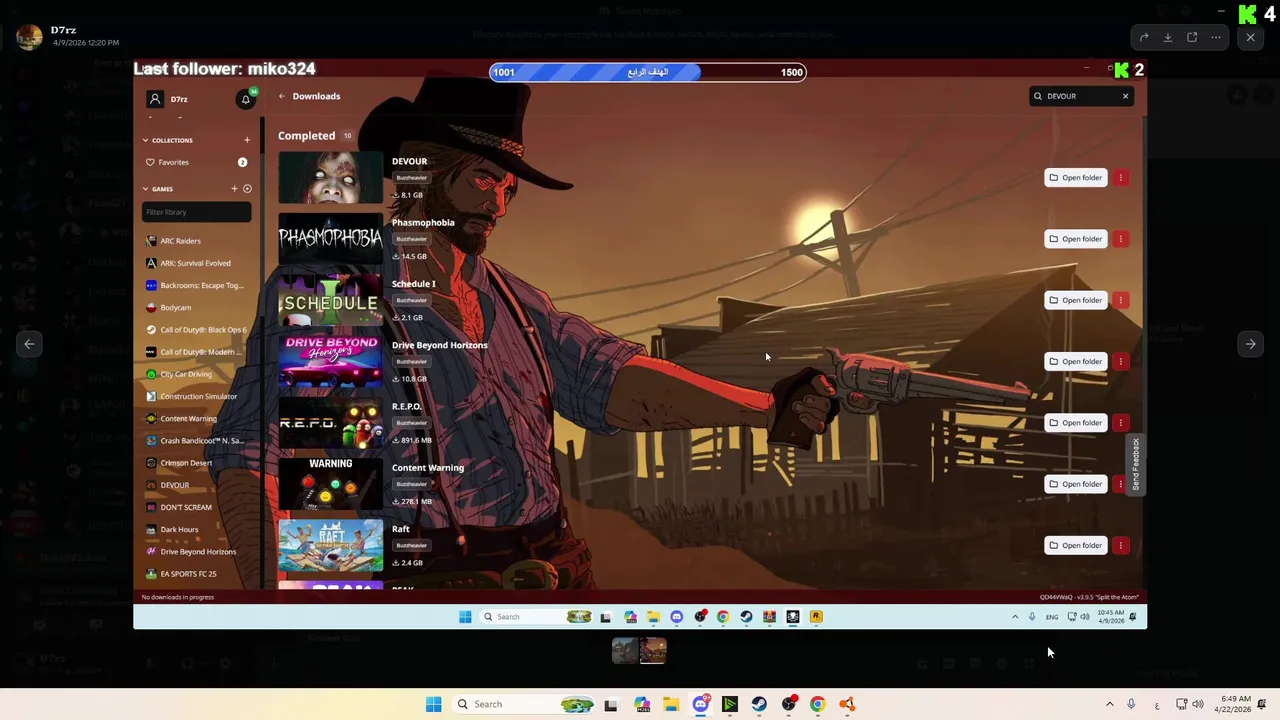This screenshot has height=720, width=1280.
Task: Click the Phasmophobia cover thumbnail
Action: pyautogui.click(x=330, y=239)
